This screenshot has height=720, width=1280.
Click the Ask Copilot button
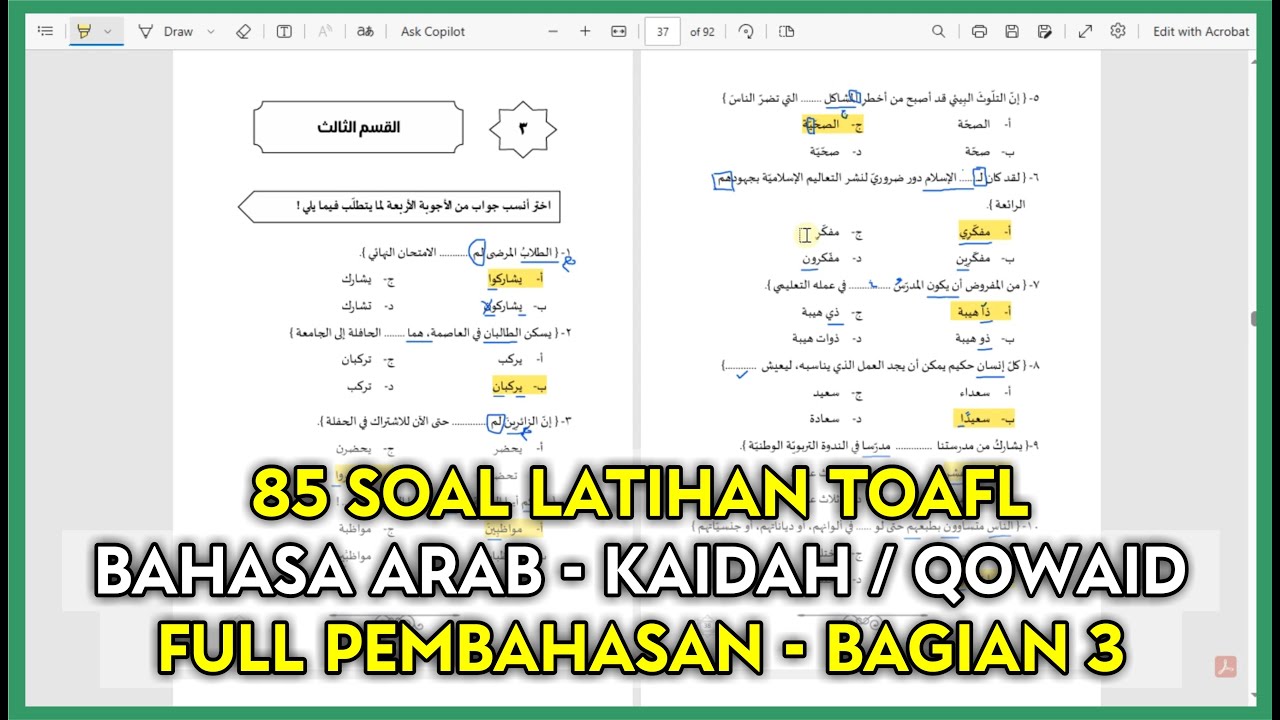(x=433, y=31)
